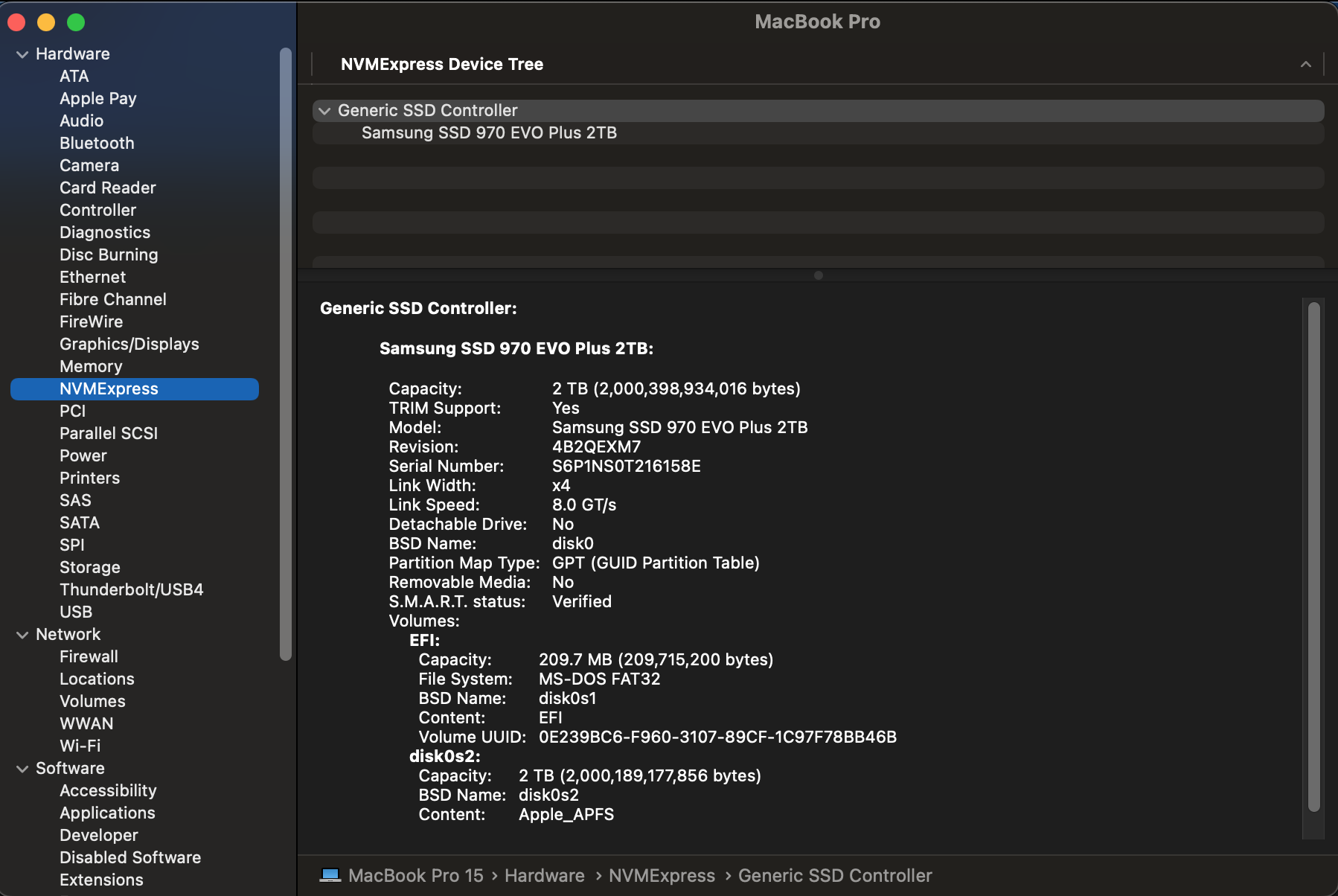
Task: Select ATA in the sidebar
Action: pos(74,77)
